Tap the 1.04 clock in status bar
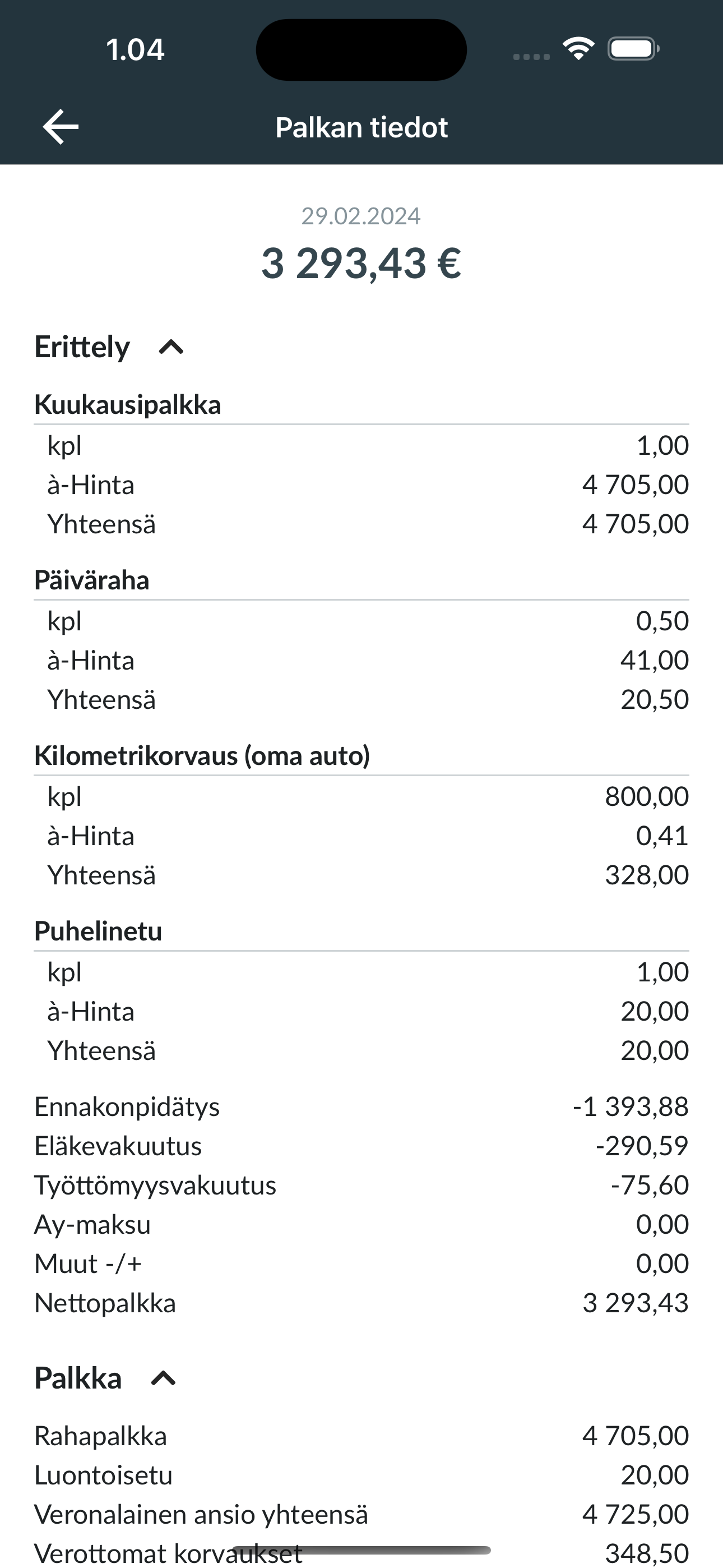The height and width of the screenshot is (1568, 723). [135, 49]
